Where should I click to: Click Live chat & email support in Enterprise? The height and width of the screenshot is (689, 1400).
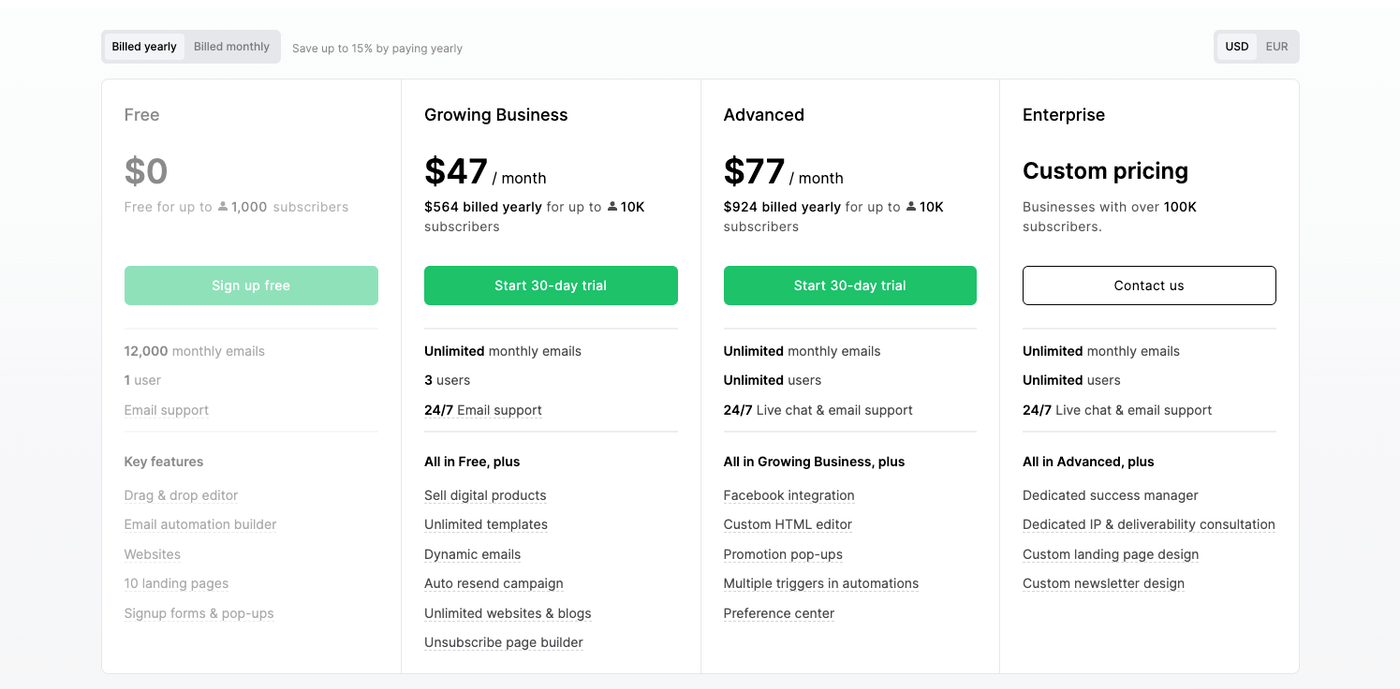[x=1133, y=410]
